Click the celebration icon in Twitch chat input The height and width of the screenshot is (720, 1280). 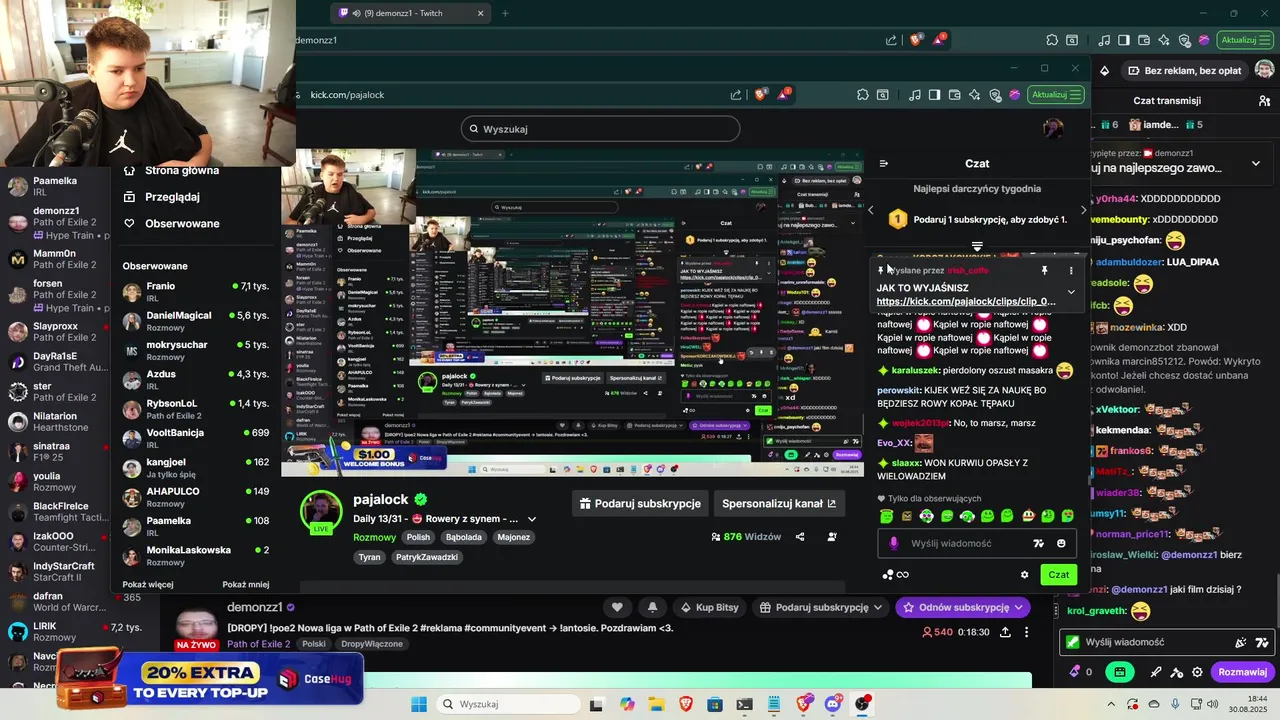1241,642
